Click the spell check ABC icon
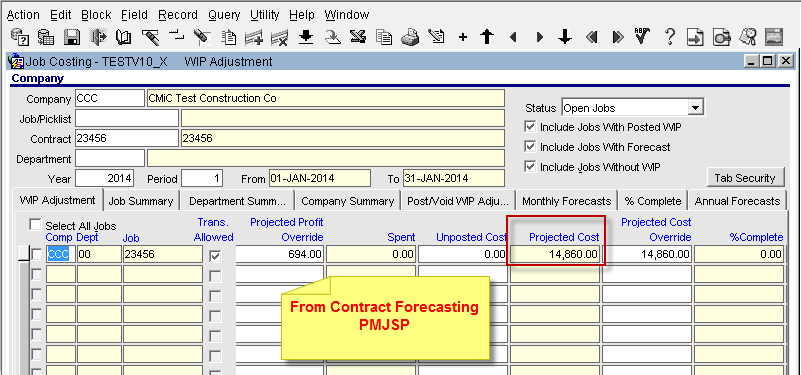This screenshot has height=375, width=801. 641,37
